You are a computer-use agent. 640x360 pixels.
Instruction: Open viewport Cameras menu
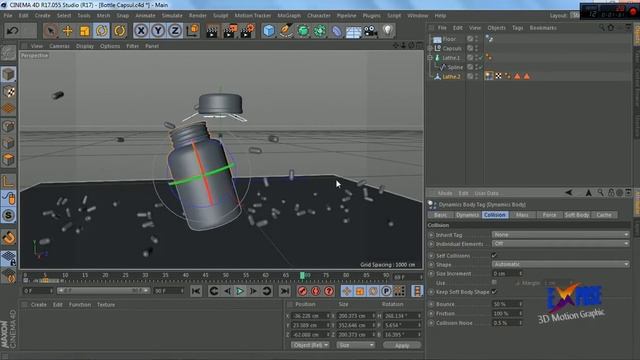[59, 46]
